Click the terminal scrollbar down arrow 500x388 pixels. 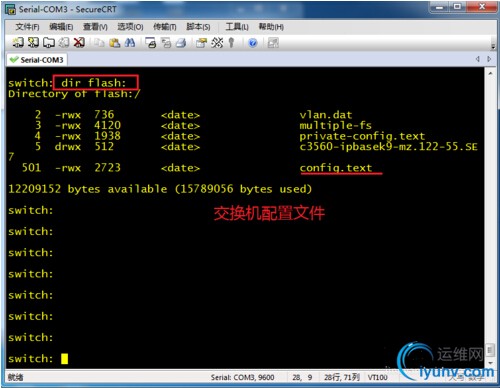pos(490,363)
